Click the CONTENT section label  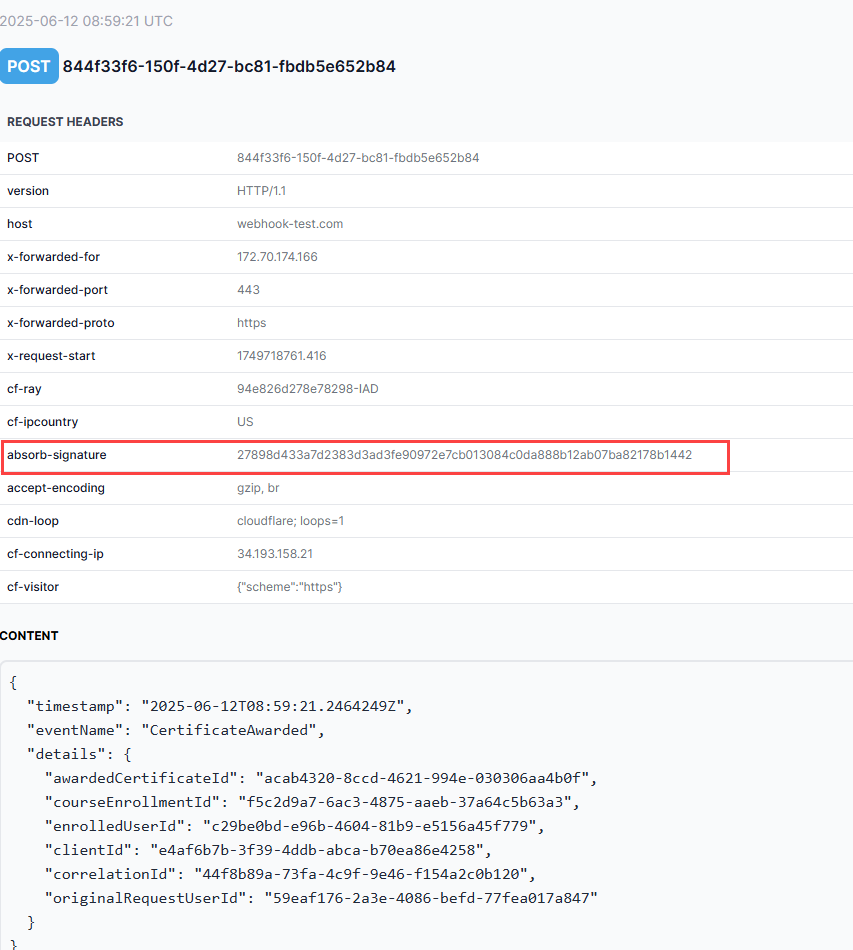pyautogui.click(x=31, y=635)
